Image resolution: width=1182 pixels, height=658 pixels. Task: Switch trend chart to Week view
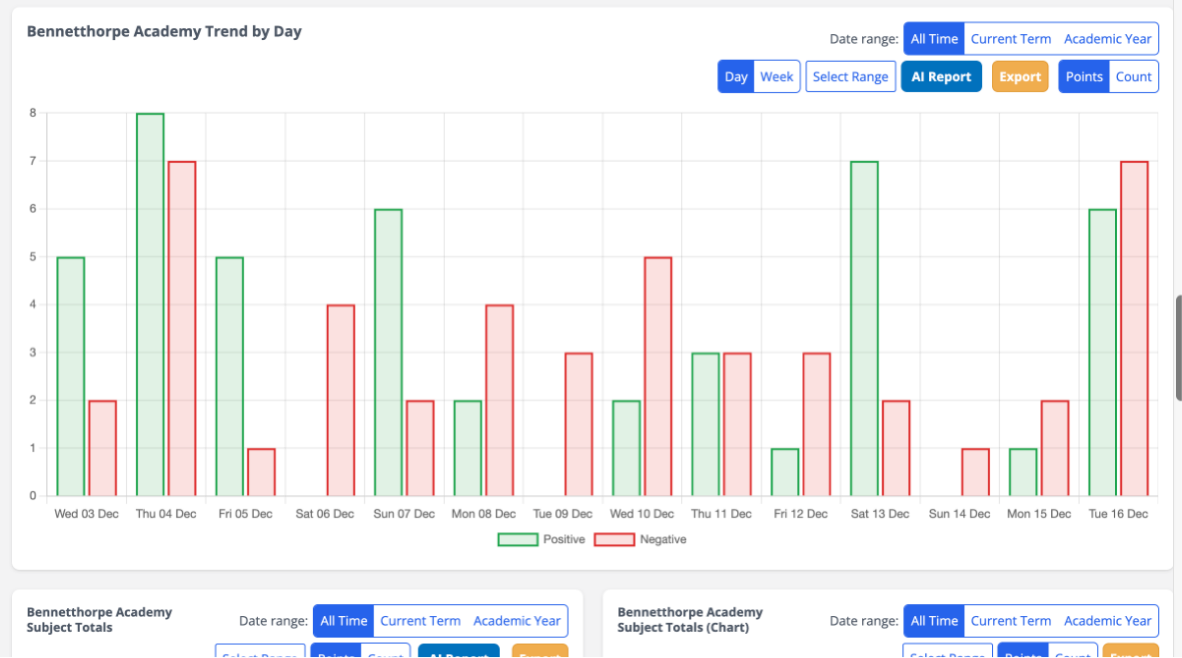click(x=776, y=77)
